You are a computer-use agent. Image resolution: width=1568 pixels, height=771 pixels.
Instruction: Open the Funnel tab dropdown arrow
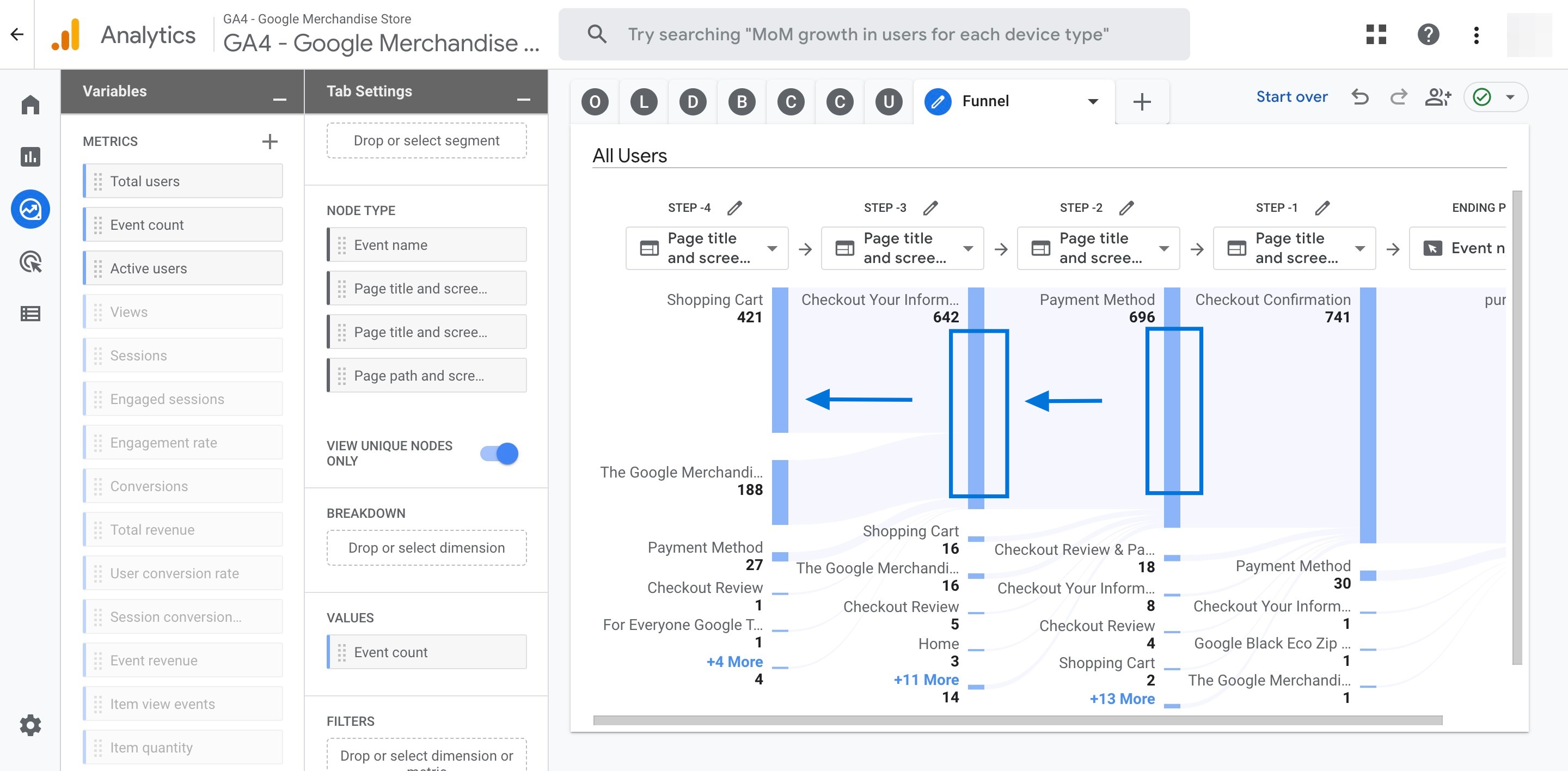tap(1093, 102)
